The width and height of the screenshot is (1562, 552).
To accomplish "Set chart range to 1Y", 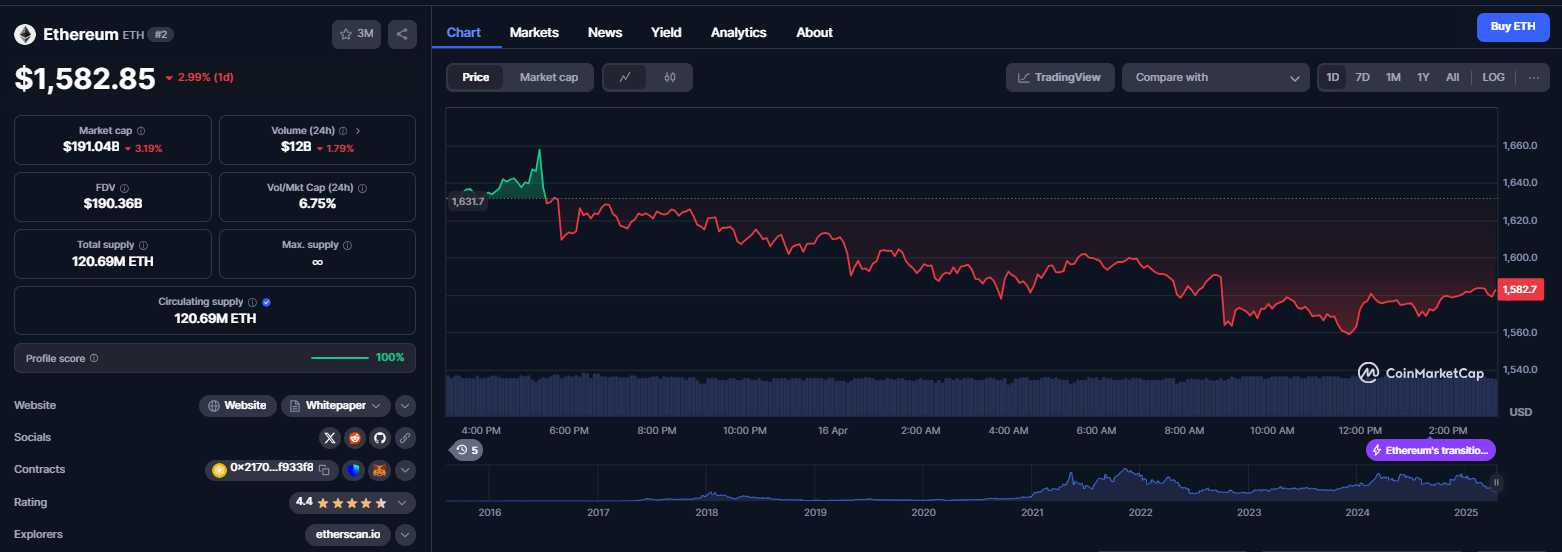I will coord(1423,77).
